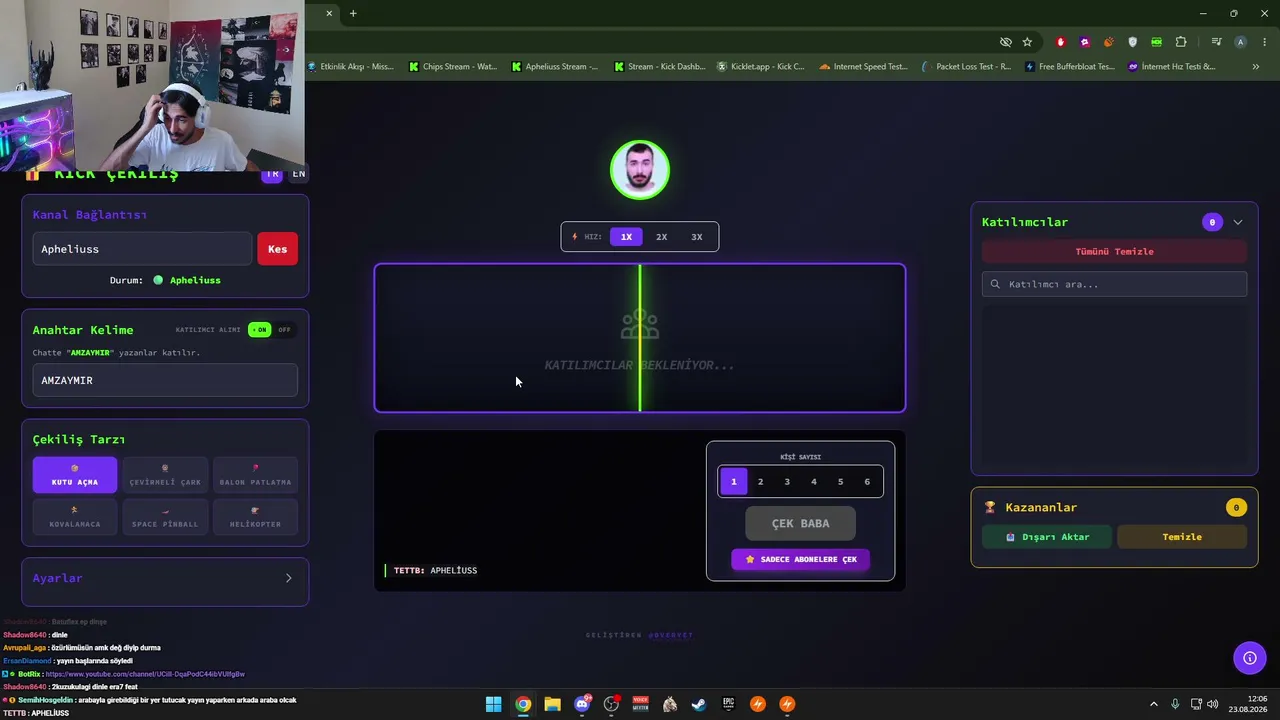Open the Chrome extensions puzzle menu
1280x720 pixels.
pyautogui.click(x=1181, y=42)
